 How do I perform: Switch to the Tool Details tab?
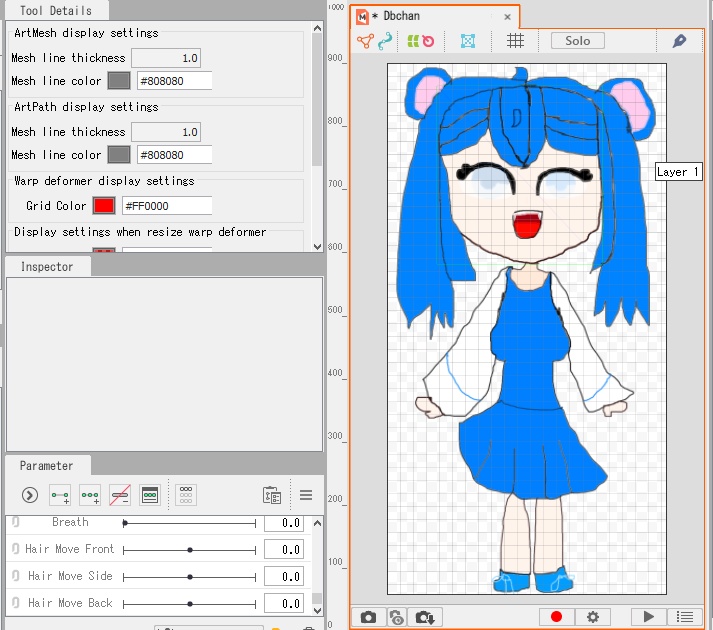tap(56, 11)
